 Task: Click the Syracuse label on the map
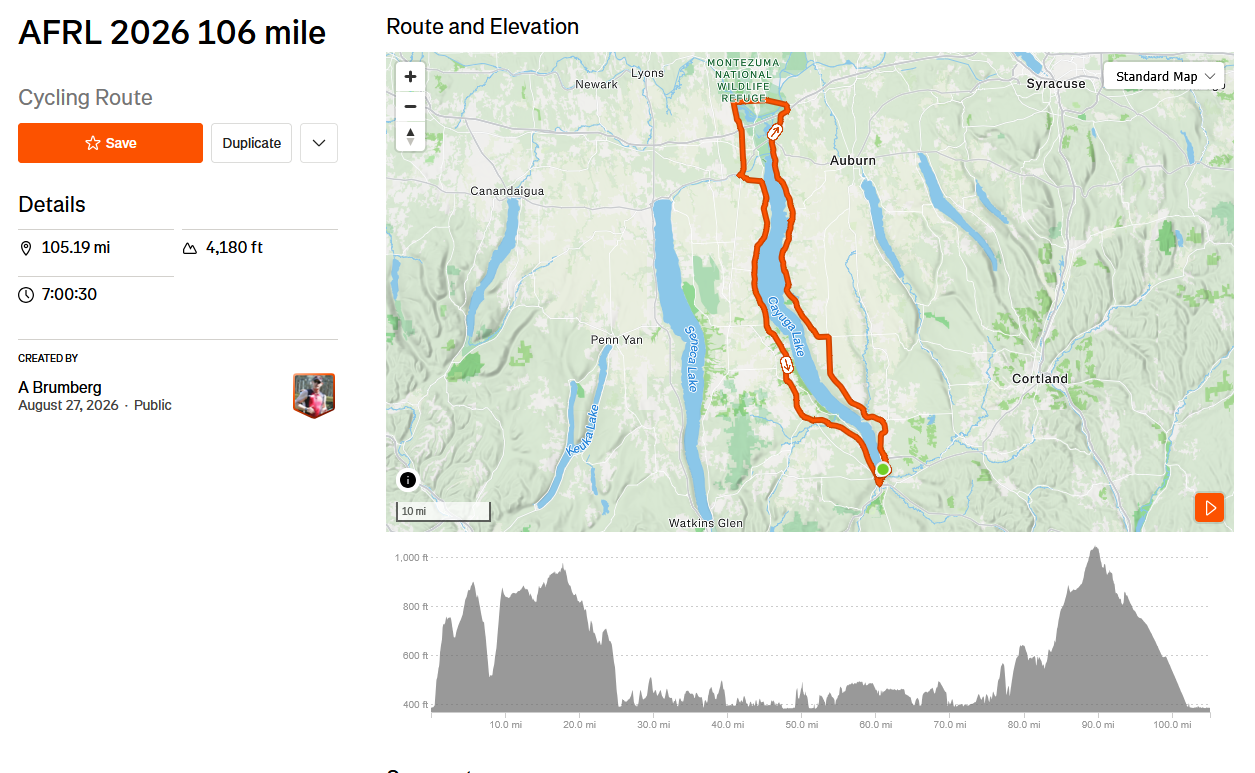1056,84
